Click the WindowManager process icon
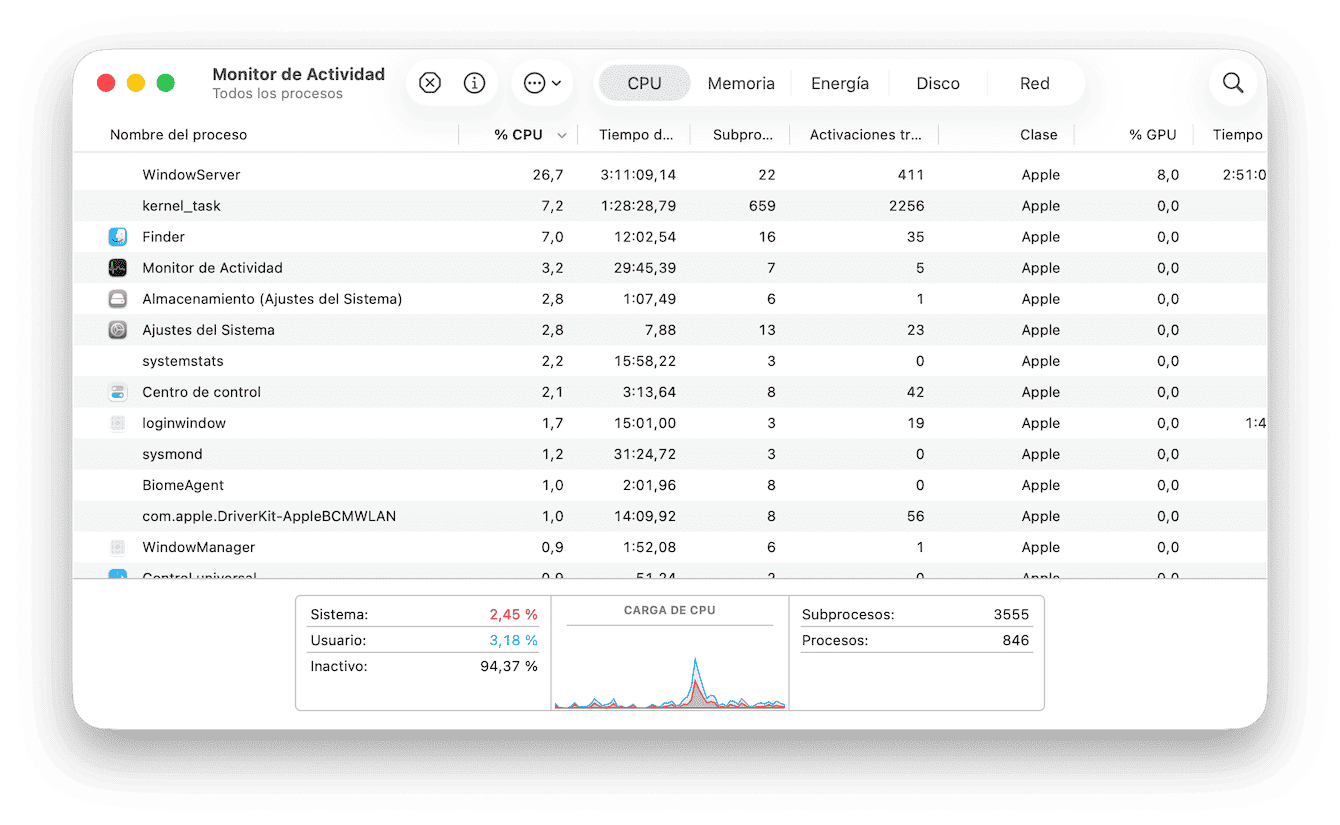Screen dimensions: 1340x825 pos(118,547)
